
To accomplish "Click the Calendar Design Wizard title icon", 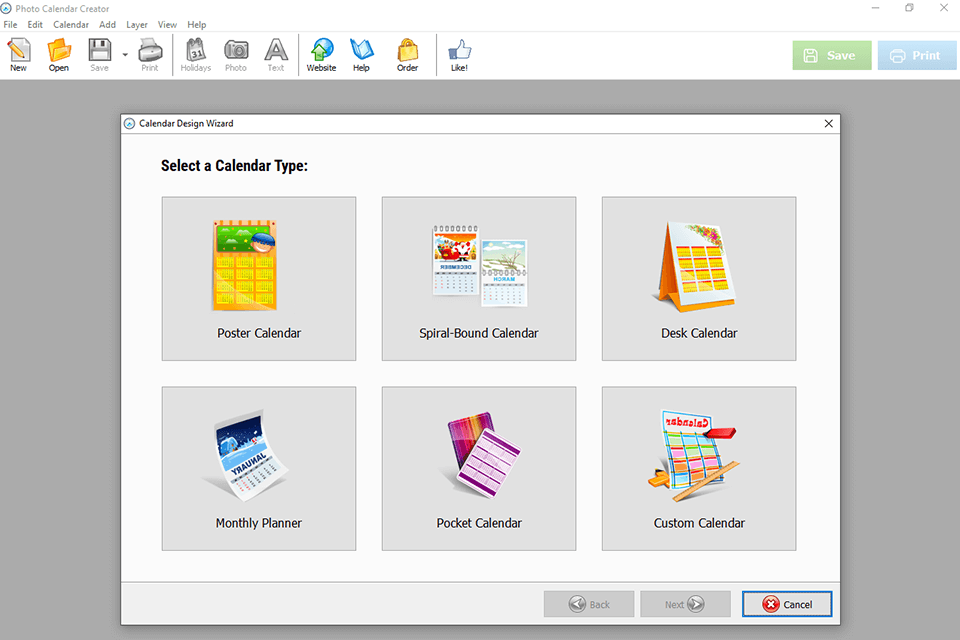I will [129, 124].
